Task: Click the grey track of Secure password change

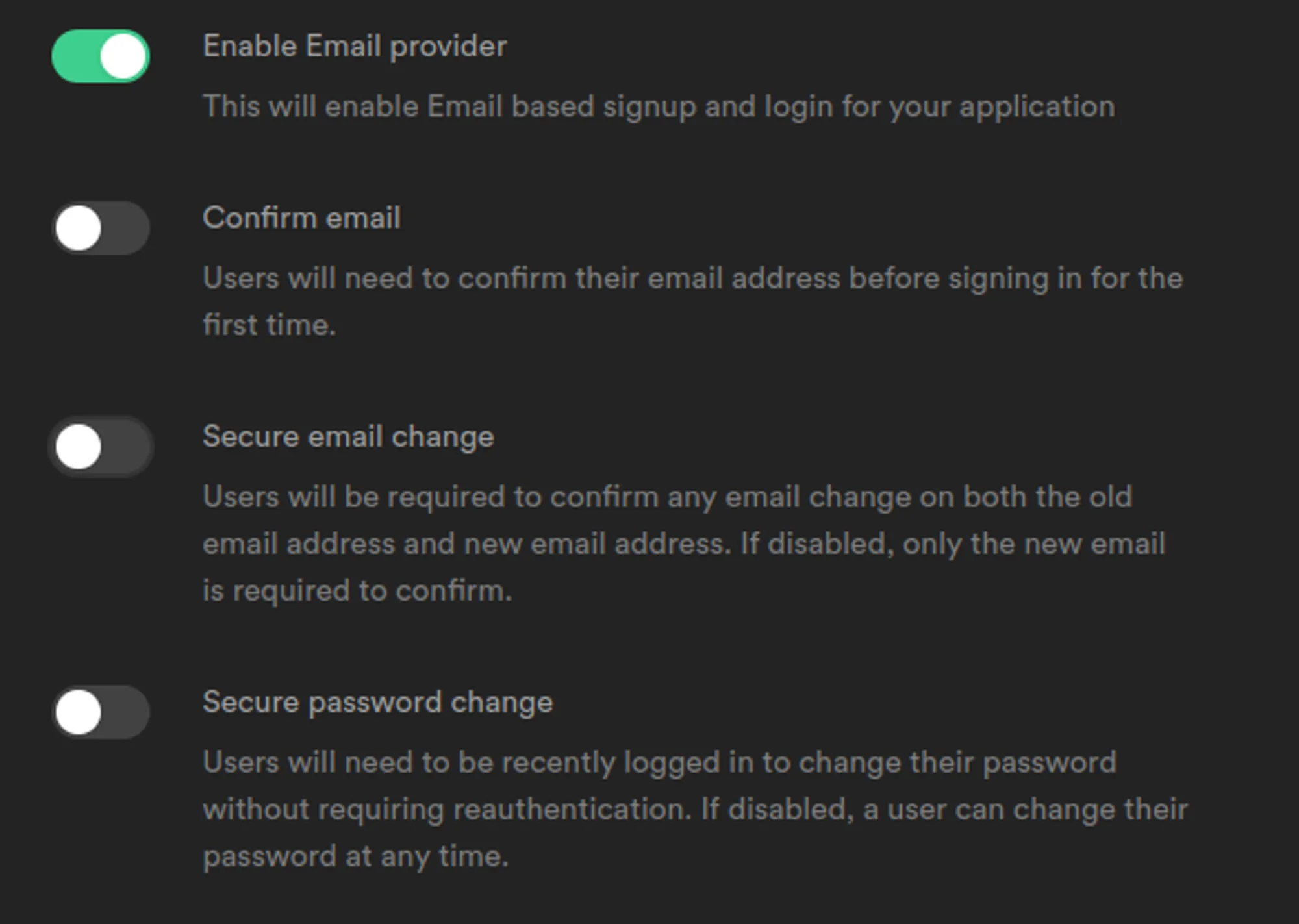Action: click(127, 712)
